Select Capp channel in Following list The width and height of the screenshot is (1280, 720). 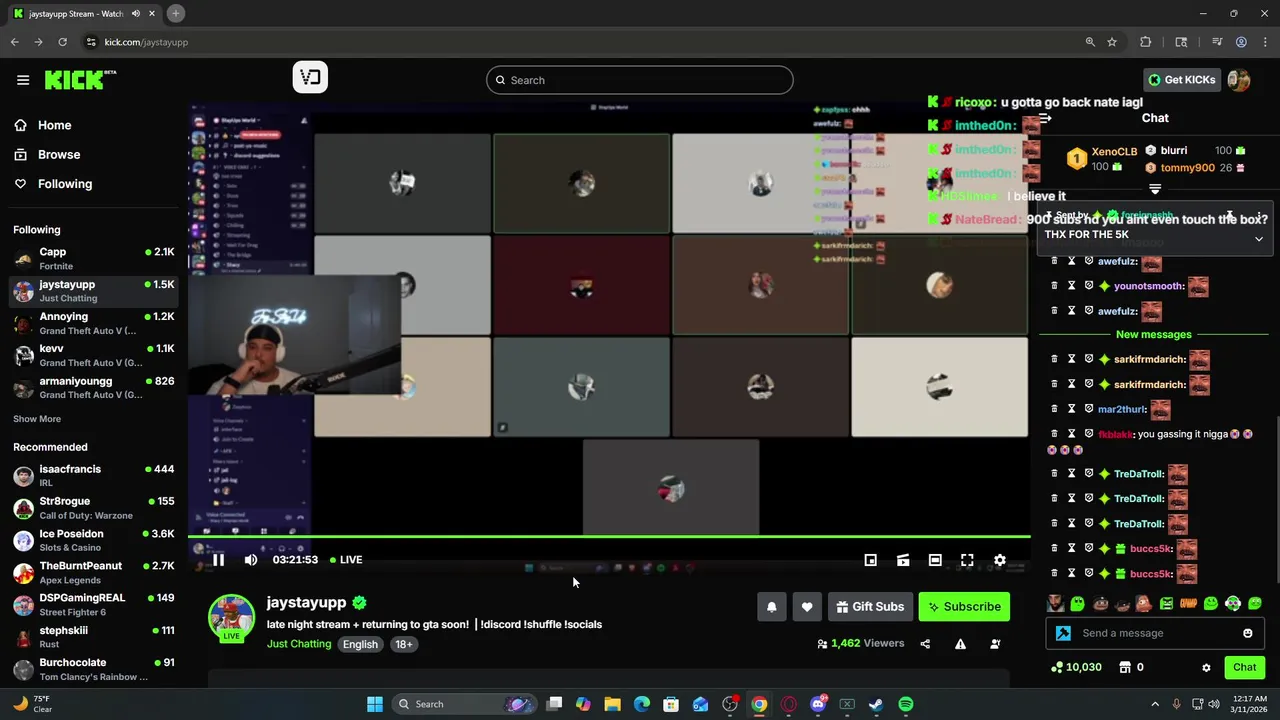click(x=94, y=259)
